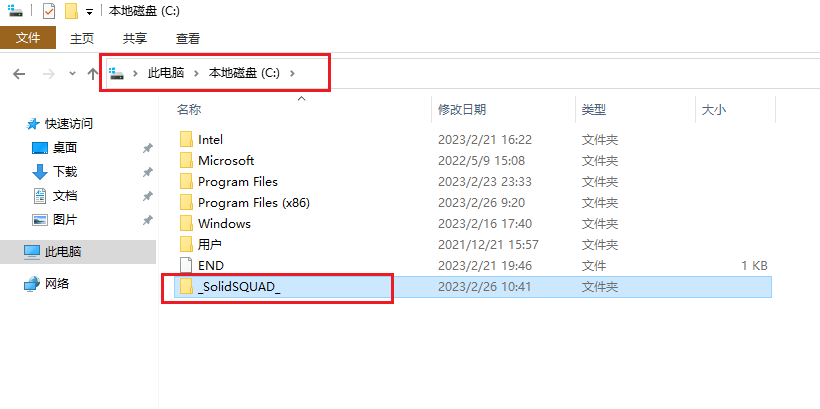Click the END file name
The height and width of the screenshot is (409, 820).
pyautogui.click(x=211, y=265)
